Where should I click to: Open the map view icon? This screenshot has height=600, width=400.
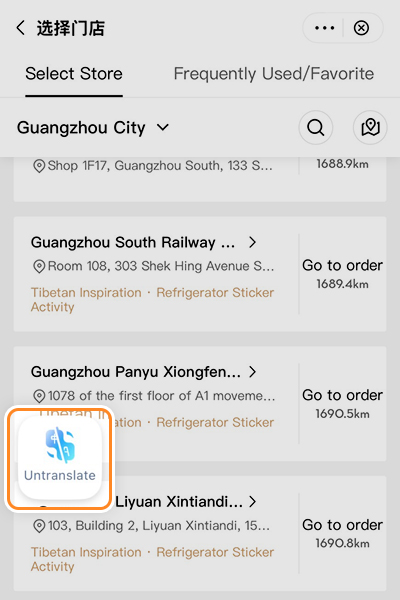pyautogui.click(x=370, y=127)
